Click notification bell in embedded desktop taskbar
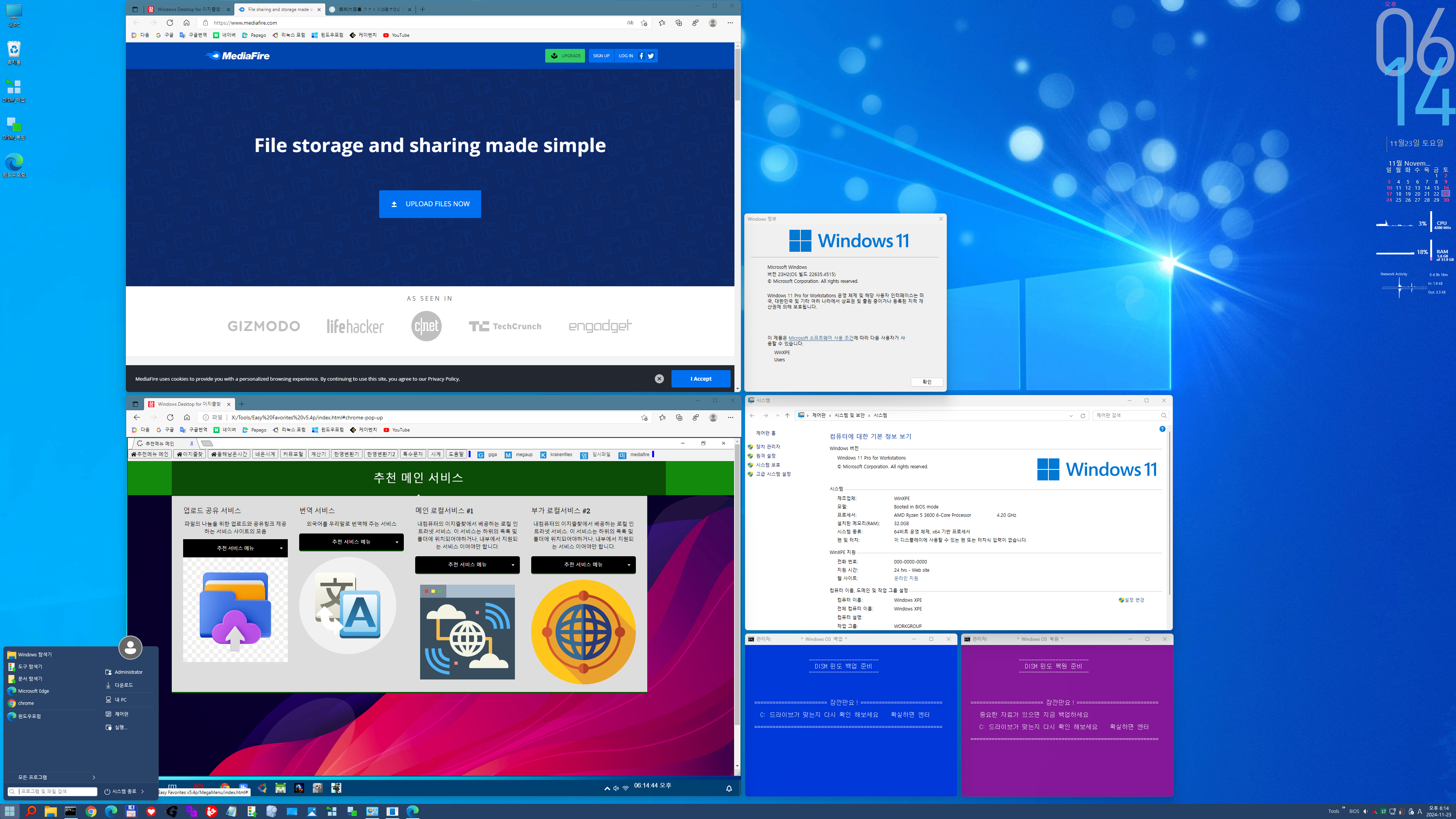This screenshot has height=819, width=1456. pyautogui.click(x=729, y=788)
